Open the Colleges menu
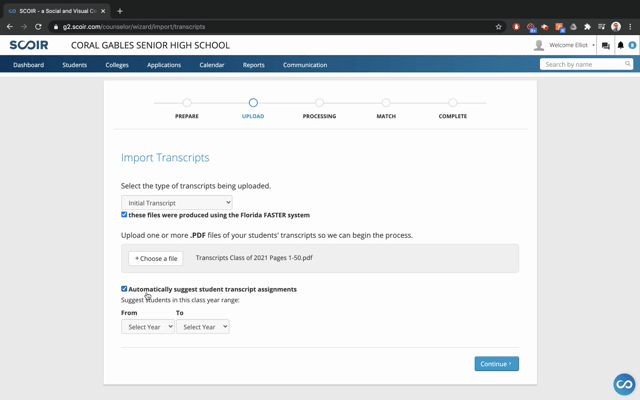Image resolution: width=640 pixels, height=400 pixels. click(x=117, y=64)
